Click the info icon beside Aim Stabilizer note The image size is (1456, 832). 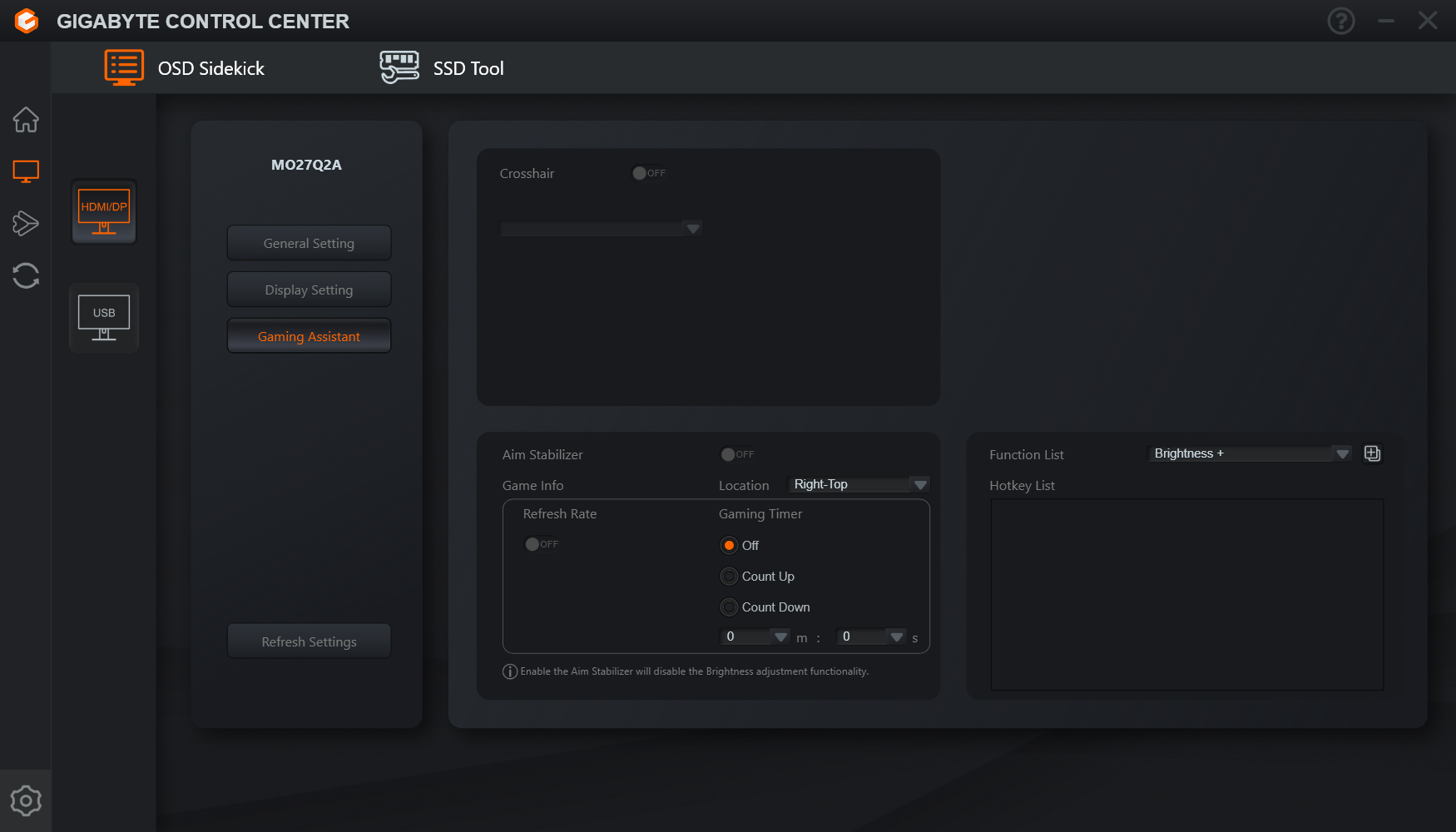click(x=510, y=671)
